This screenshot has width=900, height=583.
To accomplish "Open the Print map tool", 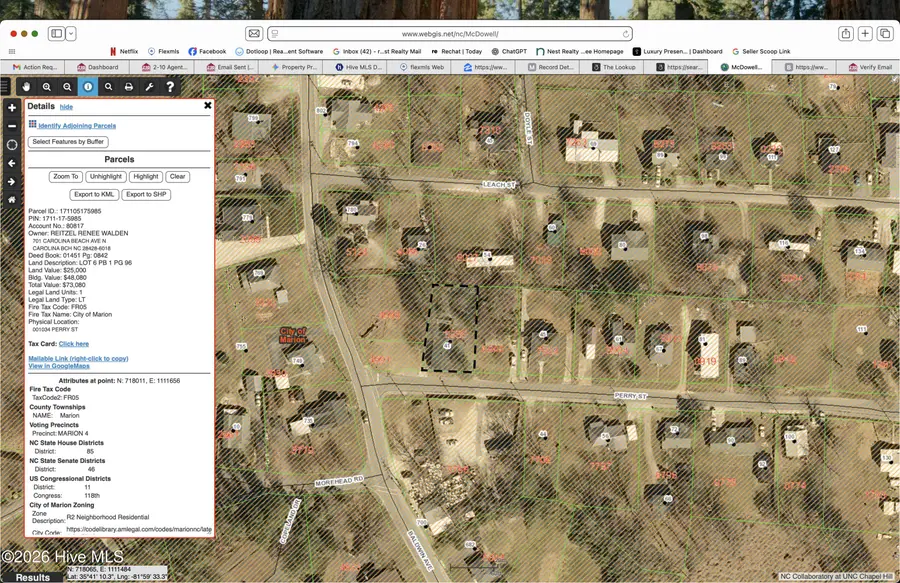I will pos(129,87).
